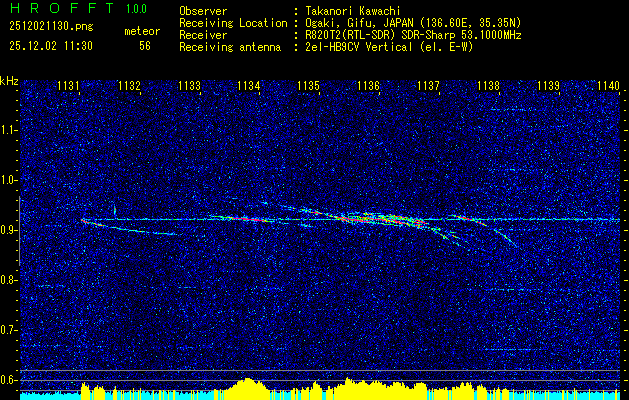Click the HROFFT title text
Viewport: 629px width, 400px height.
click(62, 8)
